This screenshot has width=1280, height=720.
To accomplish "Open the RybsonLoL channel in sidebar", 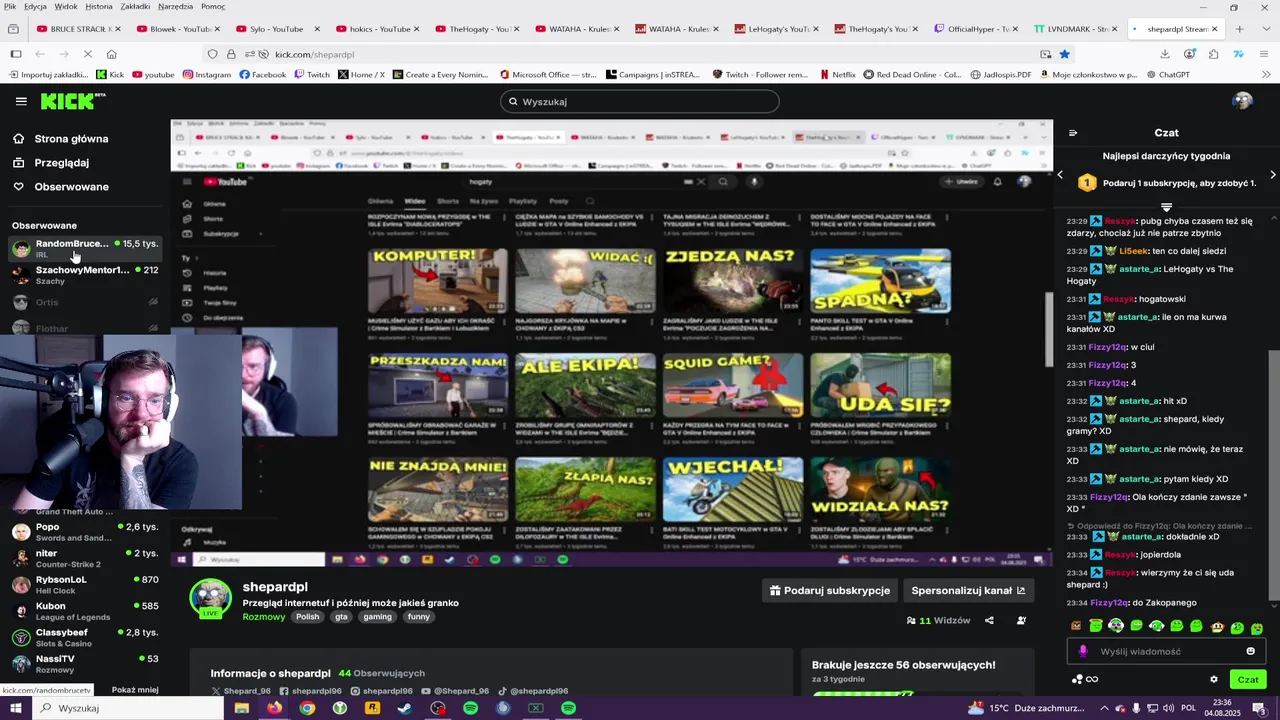I will coord(85,584).
